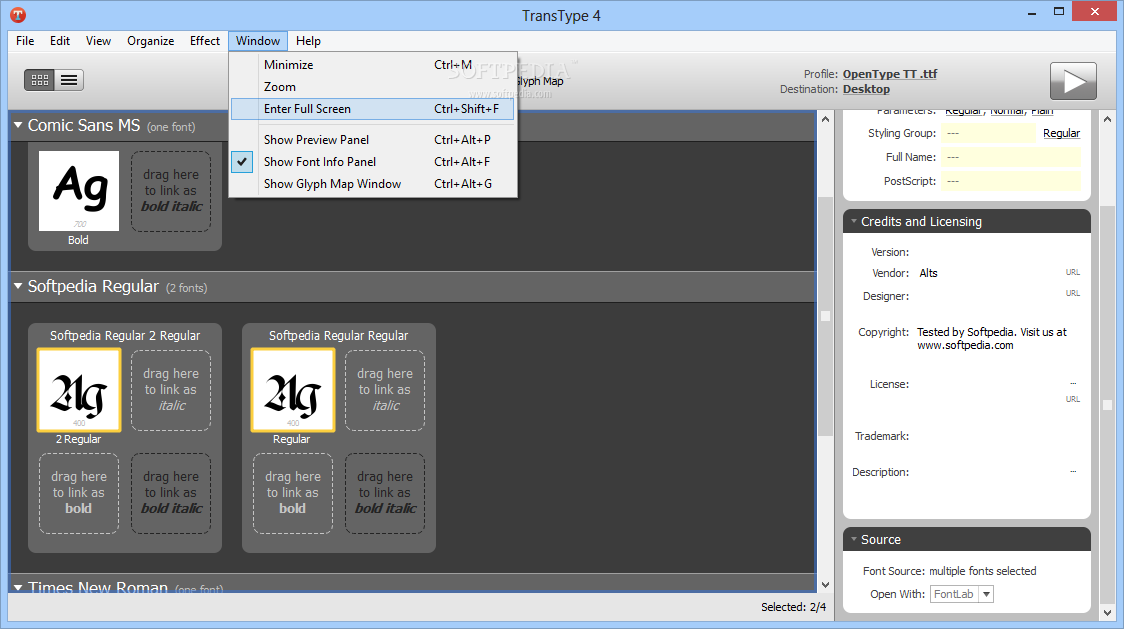
Task: Open the Effect menu
Action: (204, 41)
